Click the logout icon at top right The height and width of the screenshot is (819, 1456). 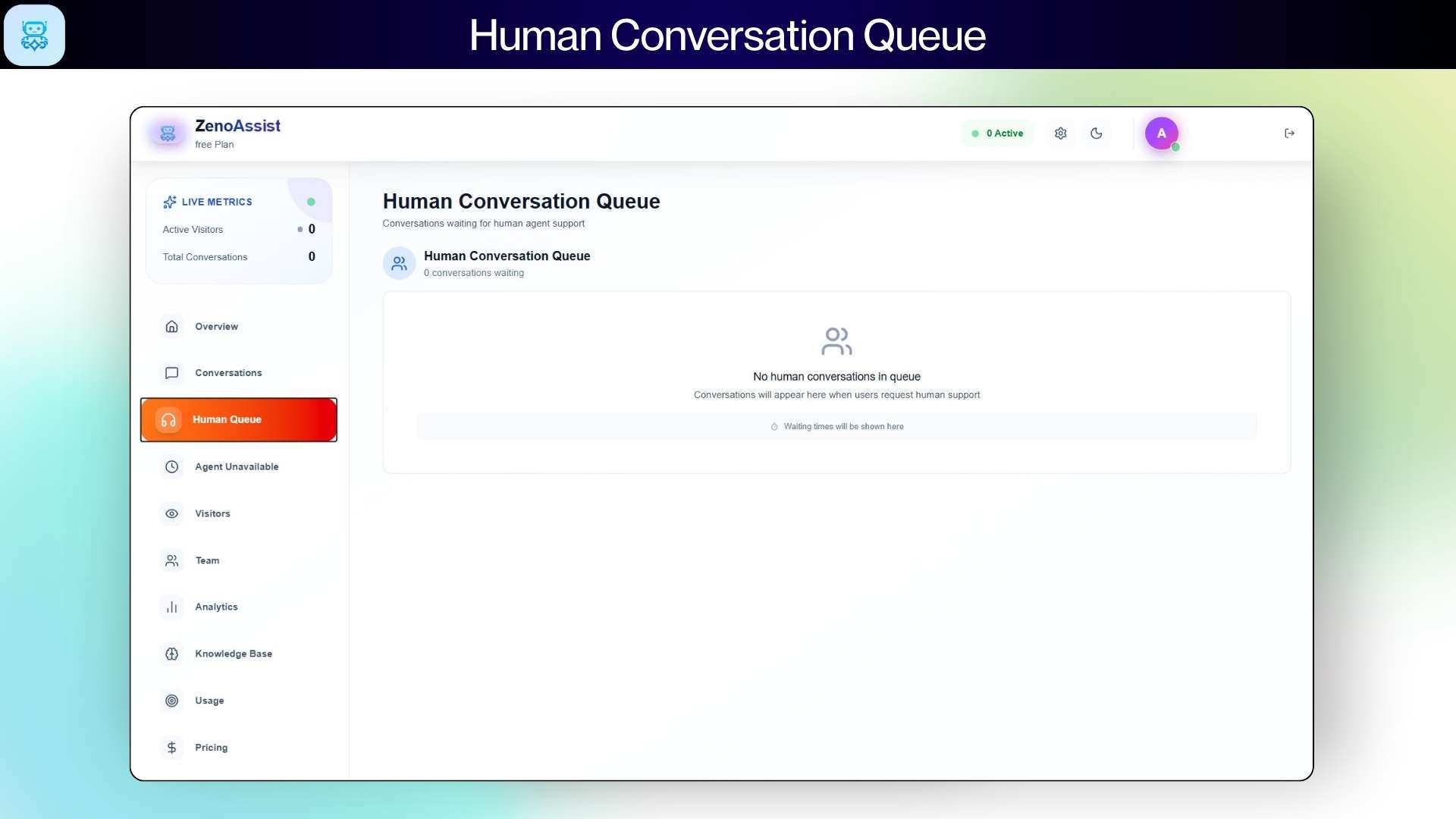tap(1289, 133)
